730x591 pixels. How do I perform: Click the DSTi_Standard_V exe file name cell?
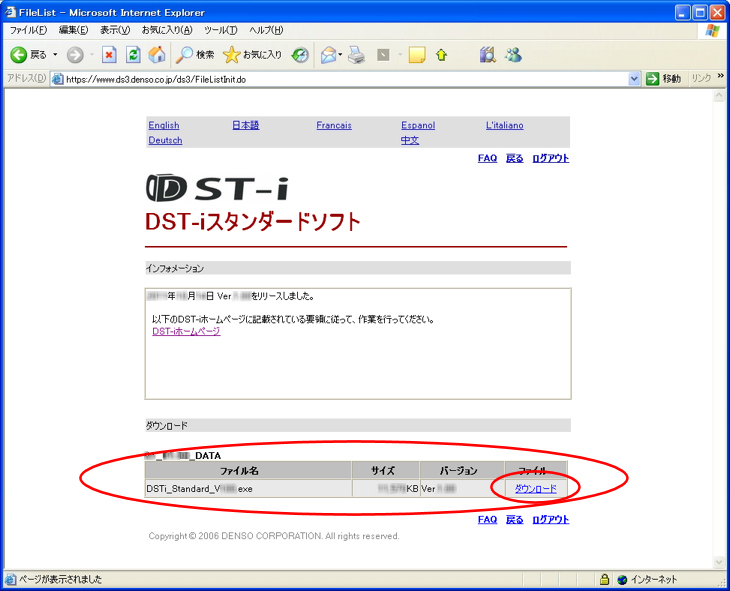[x=248, y=489]
